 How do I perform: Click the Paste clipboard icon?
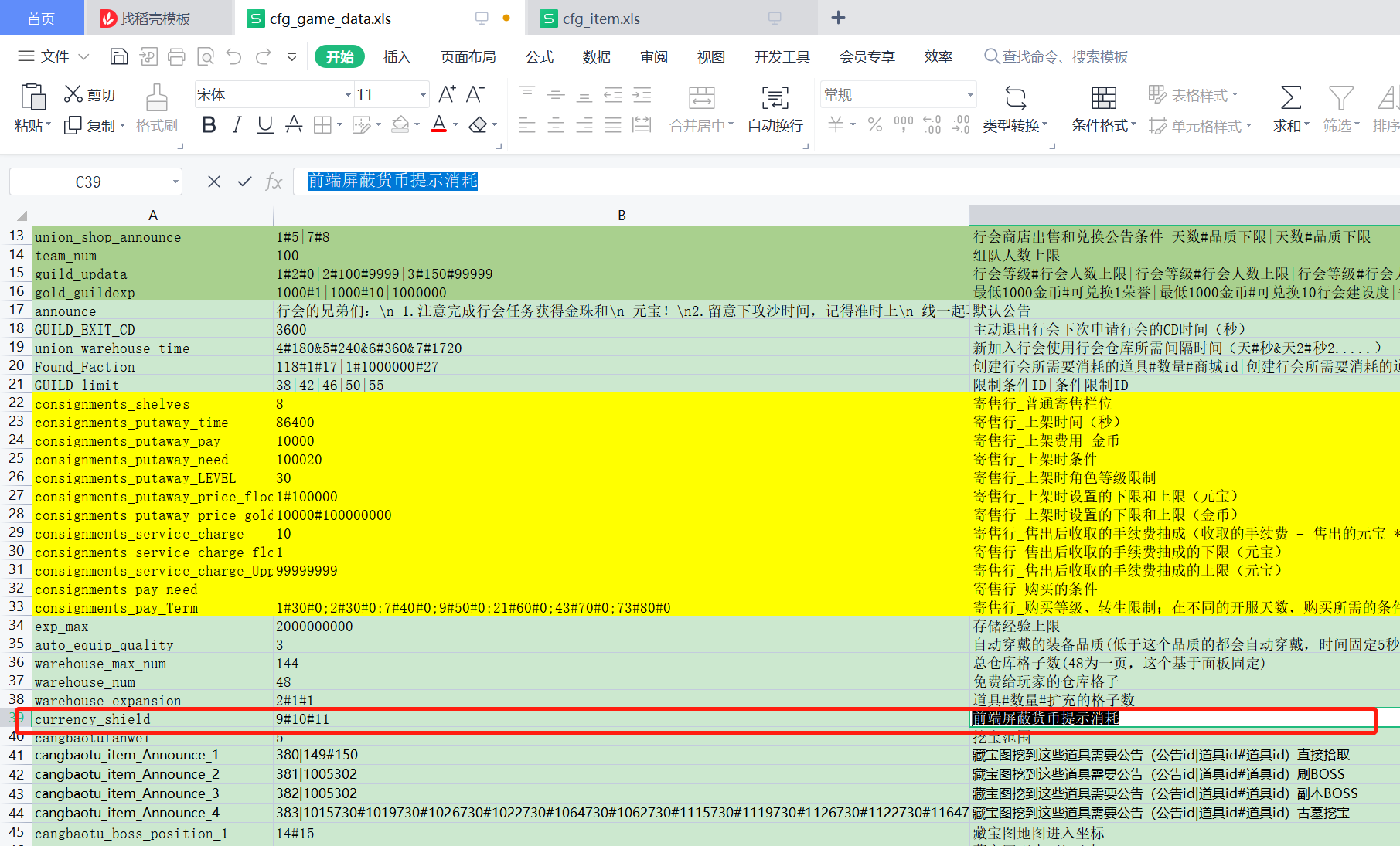[x=32, y=97]
